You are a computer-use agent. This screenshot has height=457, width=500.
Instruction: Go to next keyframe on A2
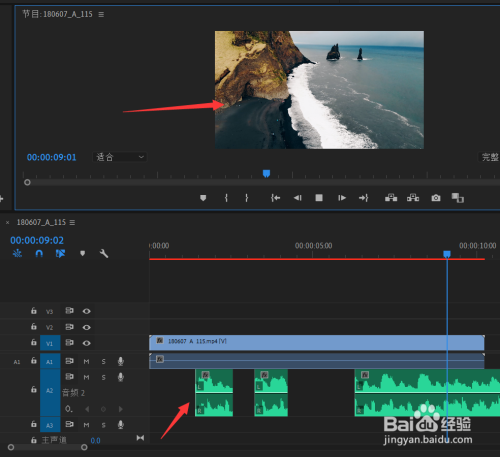pos(121,409)
